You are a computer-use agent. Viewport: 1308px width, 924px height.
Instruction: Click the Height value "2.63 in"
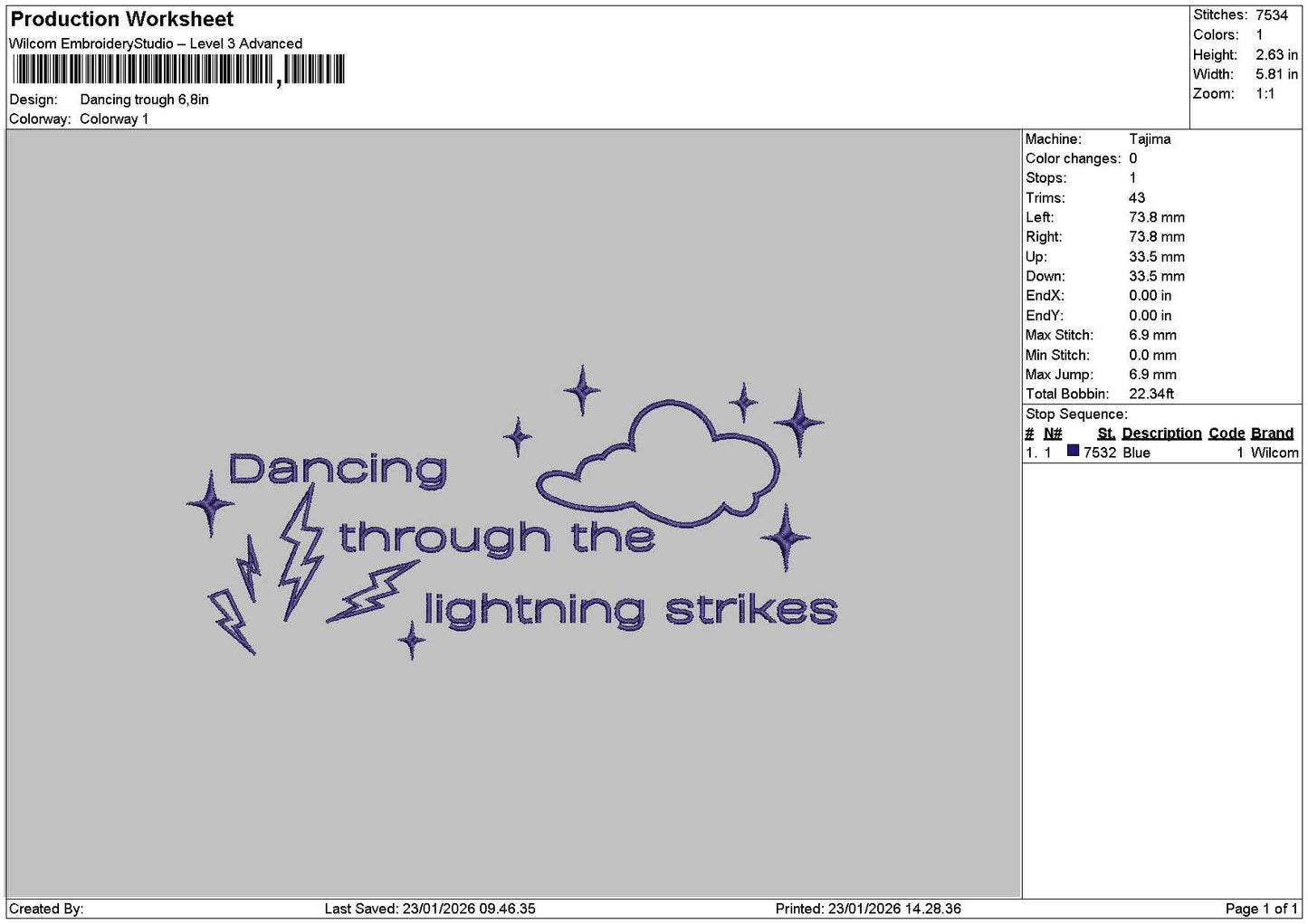(1276, 54)
